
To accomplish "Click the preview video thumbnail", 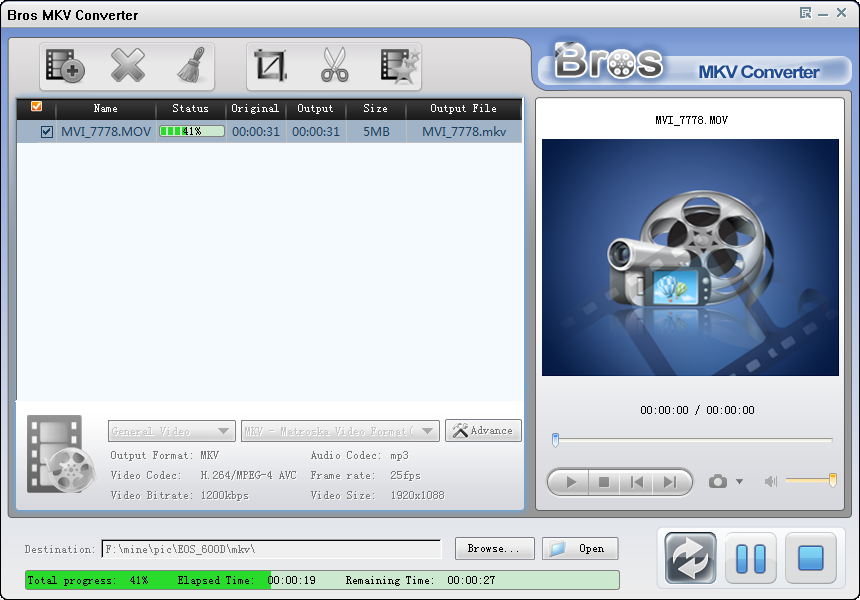I will pyautogui.click(x=690, y=257).
